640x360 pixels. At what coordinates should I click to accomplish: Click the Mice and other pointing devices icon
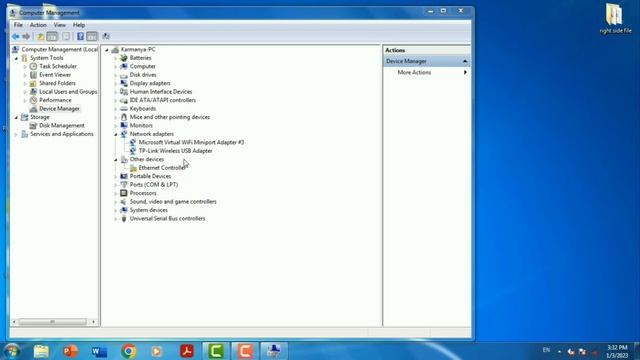[x=124, y=117]
